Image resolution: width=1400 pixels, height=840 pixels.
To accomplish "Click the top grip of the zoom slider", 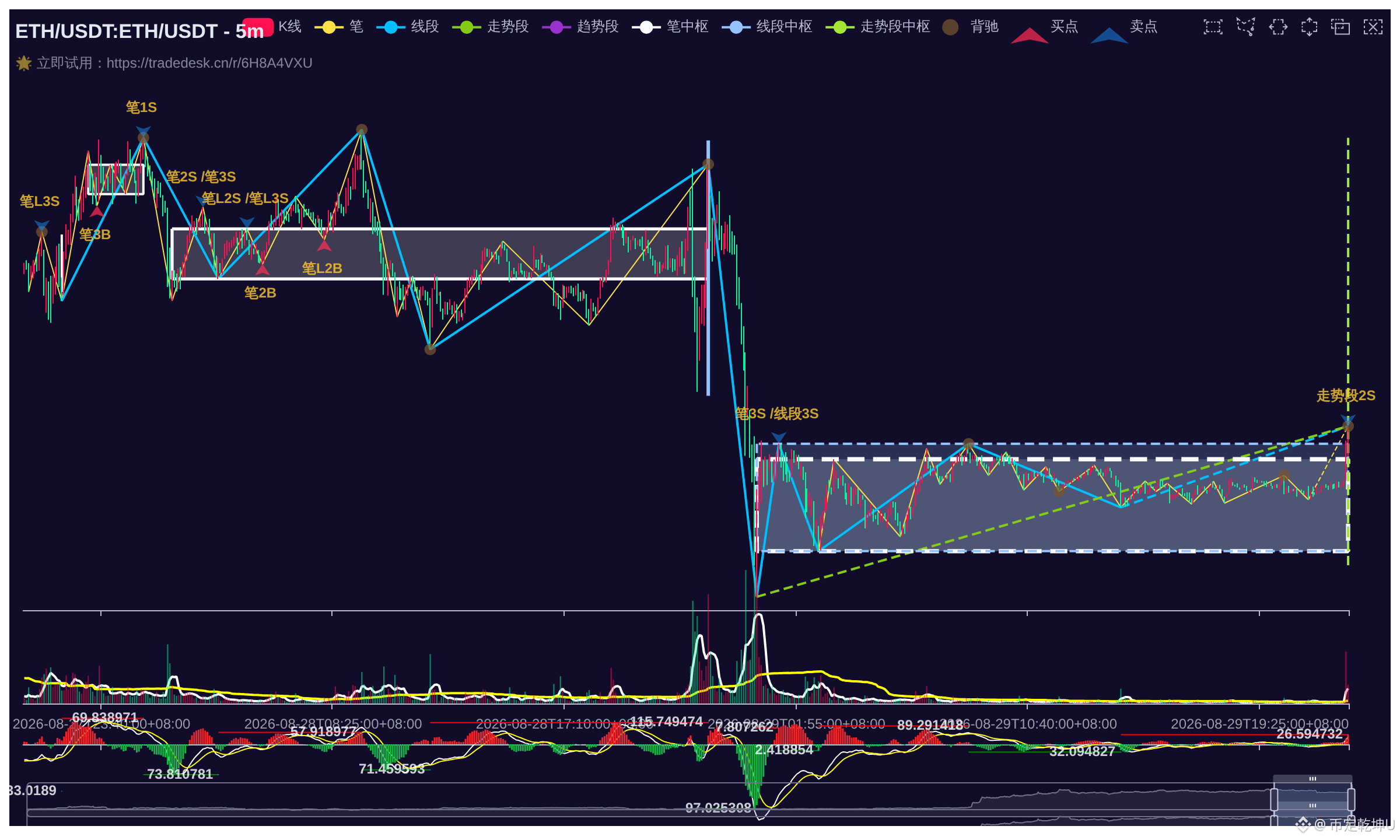I will coord(1312,779).
